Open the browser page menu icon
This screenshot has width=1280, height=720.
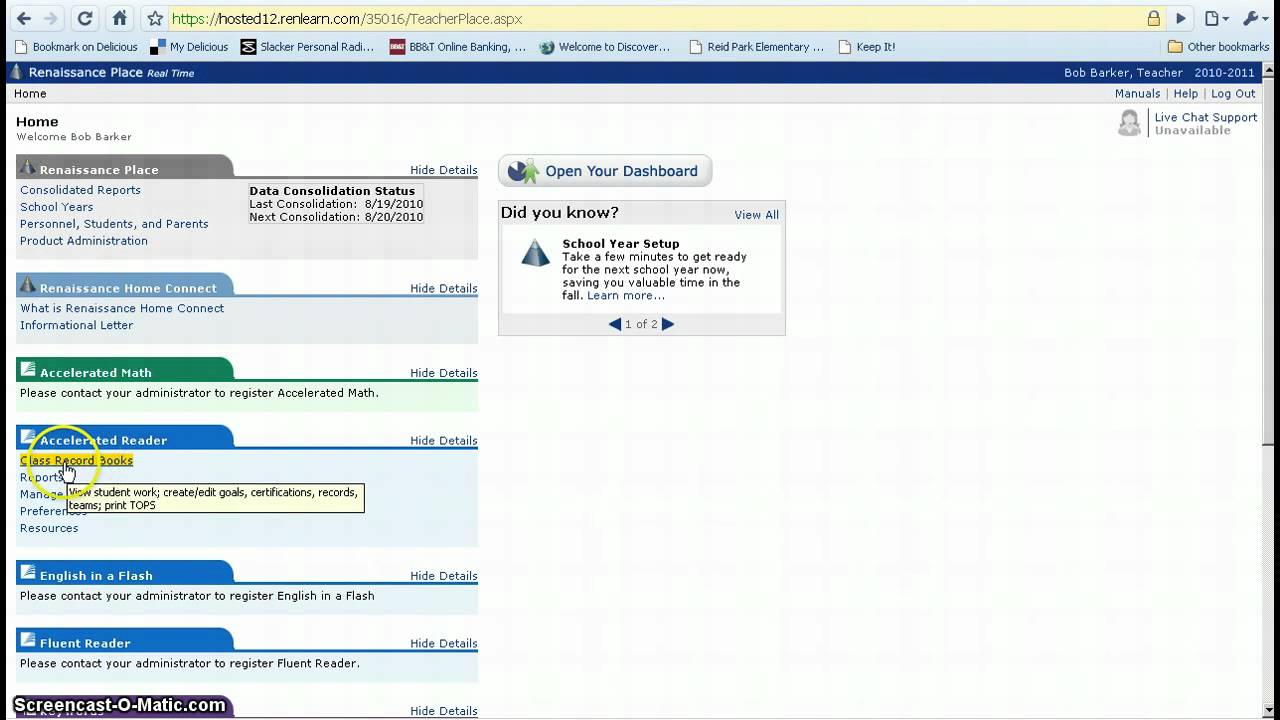click(x=1216, y=18)
